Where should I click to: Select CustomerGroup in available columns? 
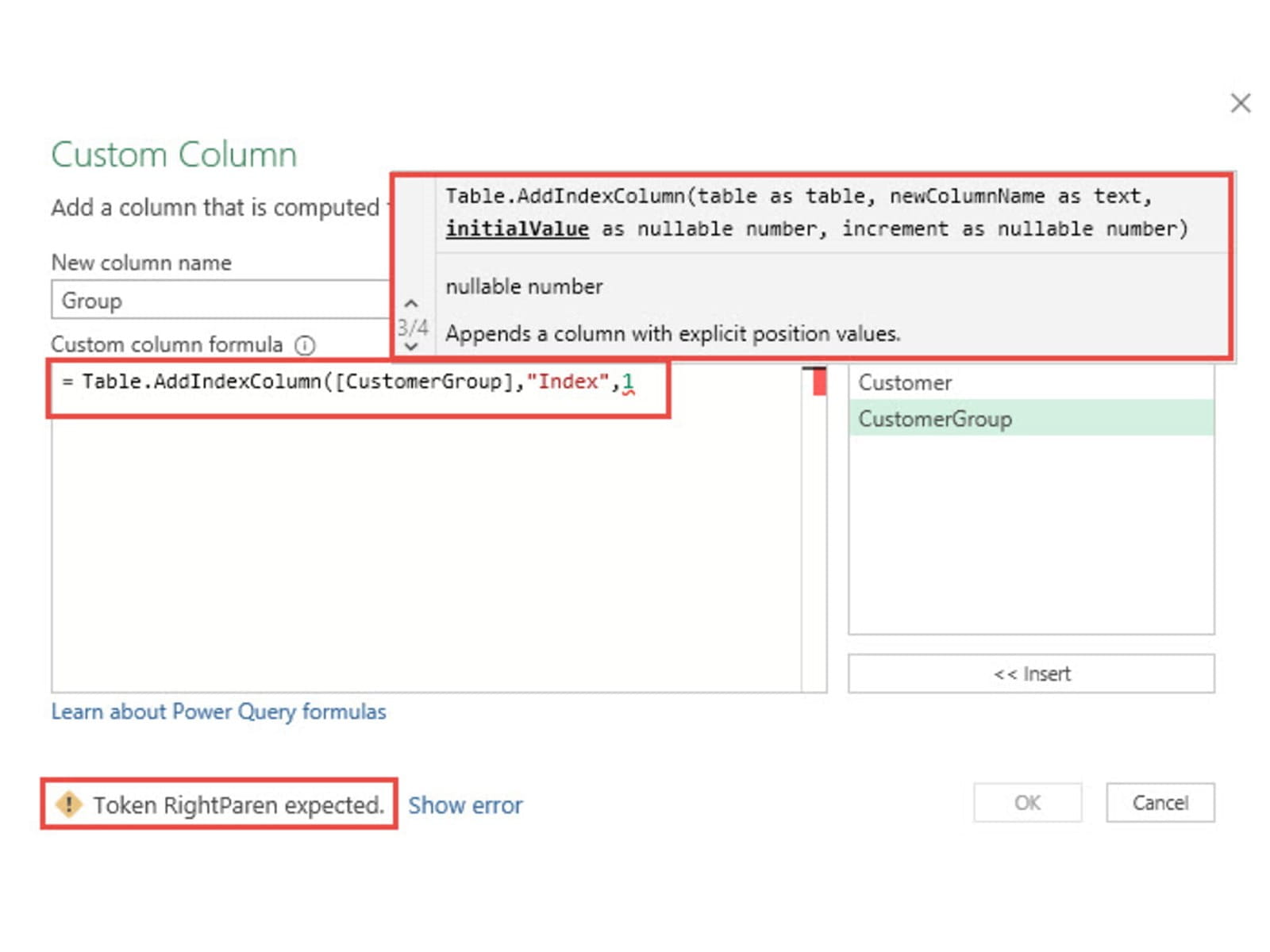(935, 419)
